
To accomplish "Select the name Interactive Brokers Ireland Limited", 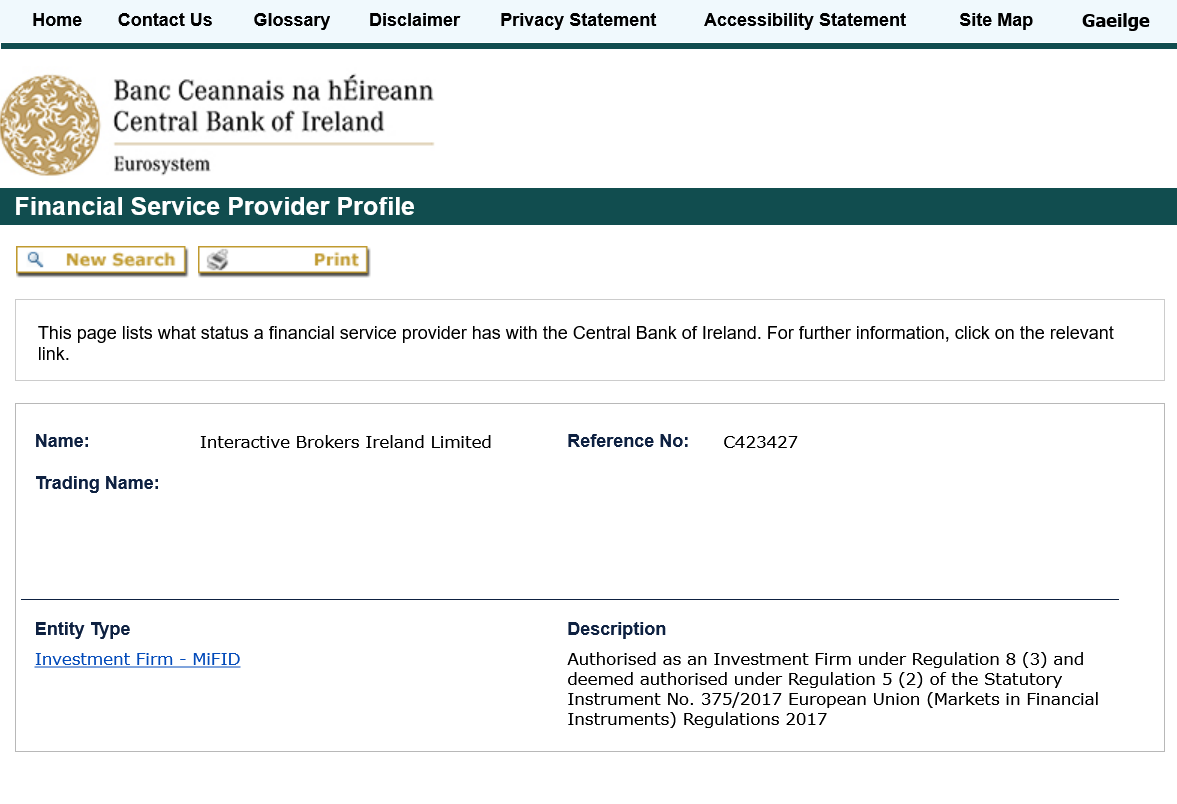I will pyautogui.click(x=345, y=442).
